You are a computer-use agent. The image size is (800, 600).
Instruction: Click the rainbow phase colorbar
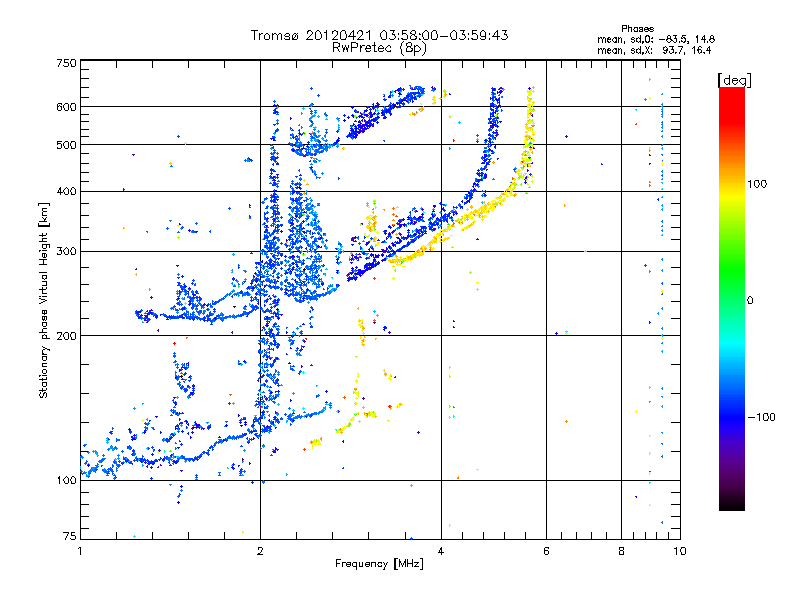732,299
